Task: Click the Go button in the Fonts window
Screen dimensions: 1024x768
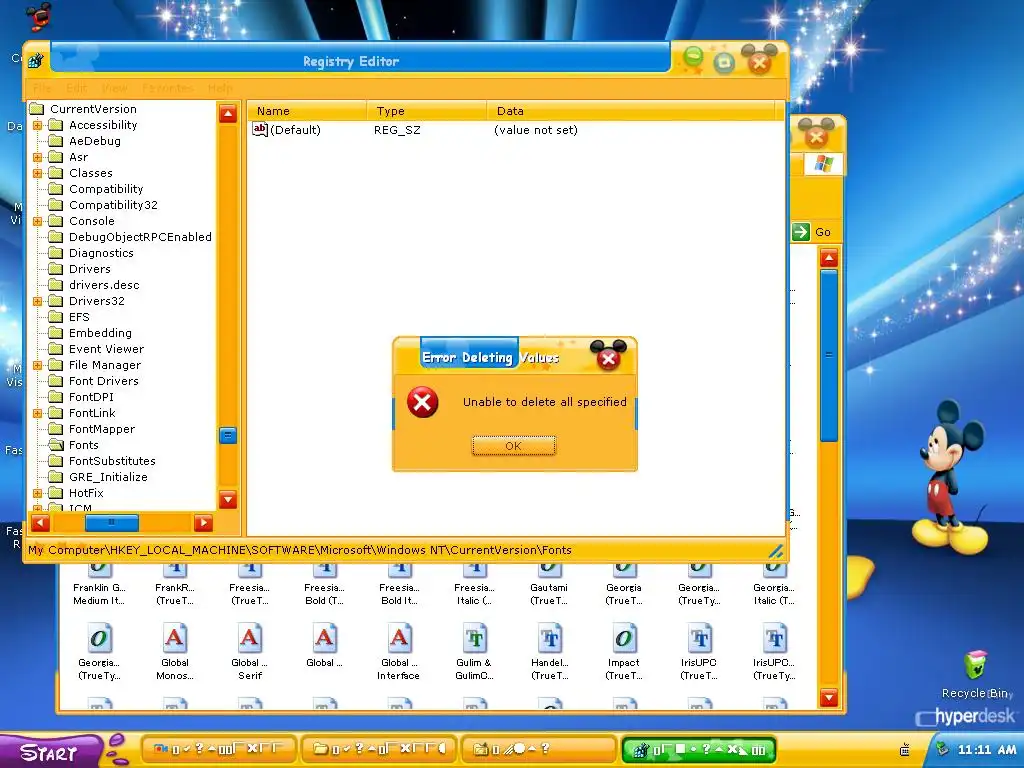Action: pos(812,232)
